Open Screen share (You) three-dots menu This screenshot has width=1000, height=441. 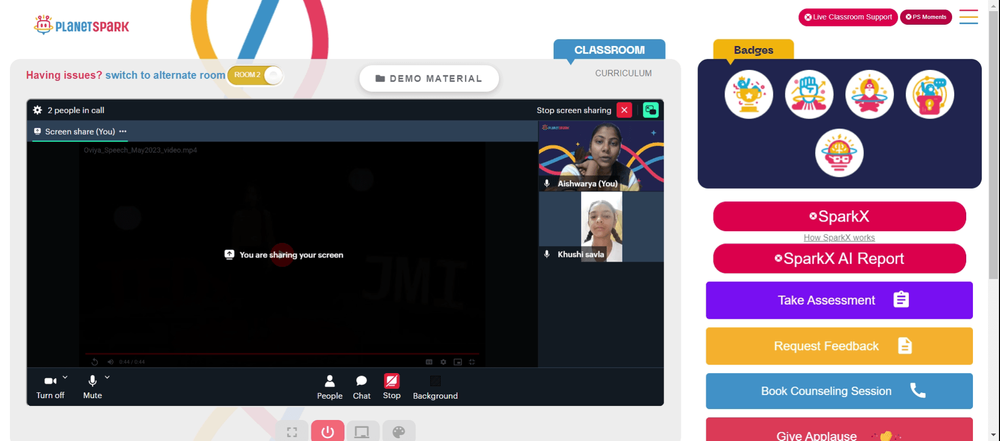point(122,131)
